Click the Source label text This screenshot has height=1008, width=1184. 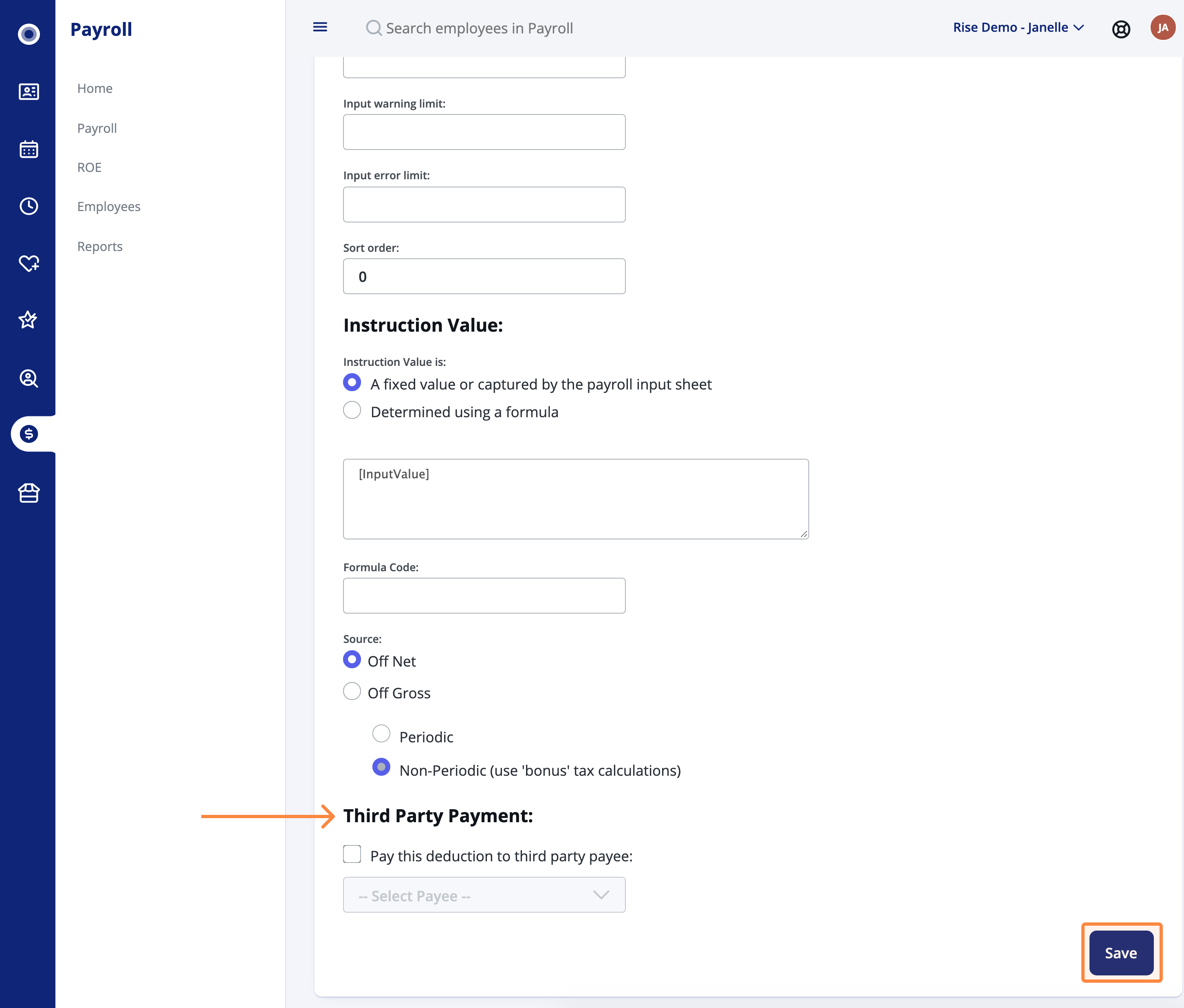coord(362,639)
